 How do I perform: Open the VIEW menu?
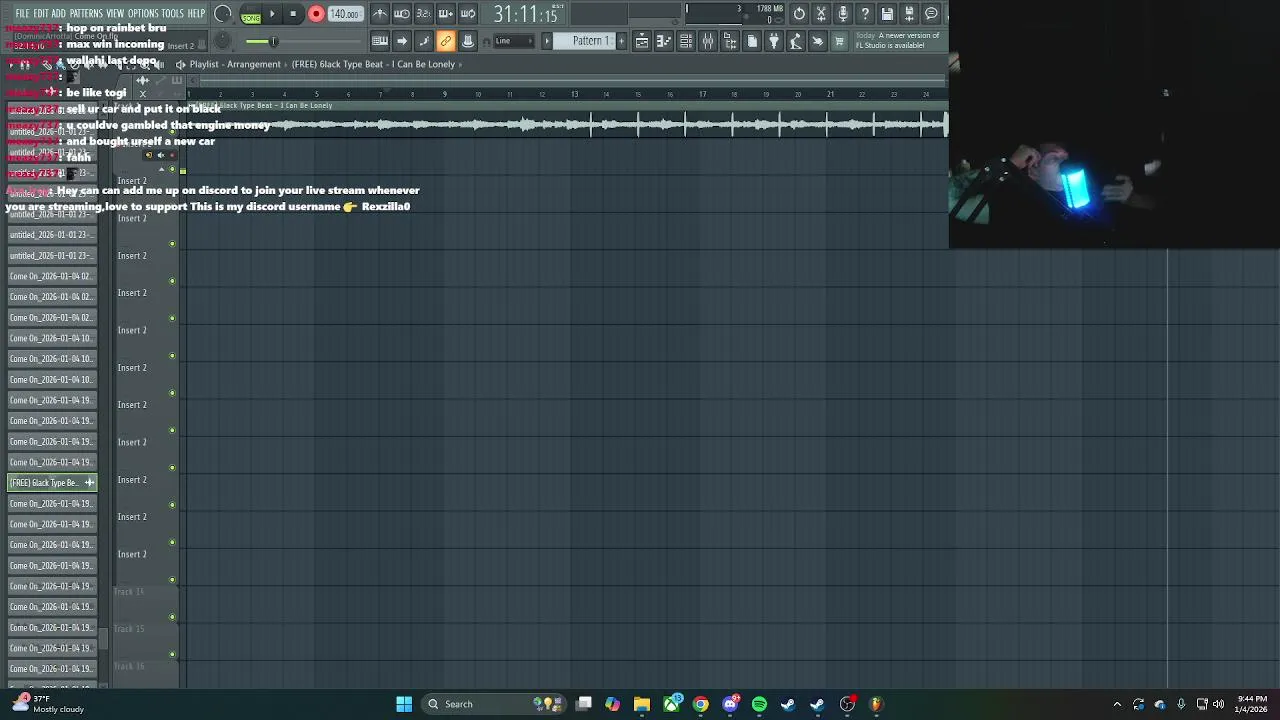coord(115,13)
